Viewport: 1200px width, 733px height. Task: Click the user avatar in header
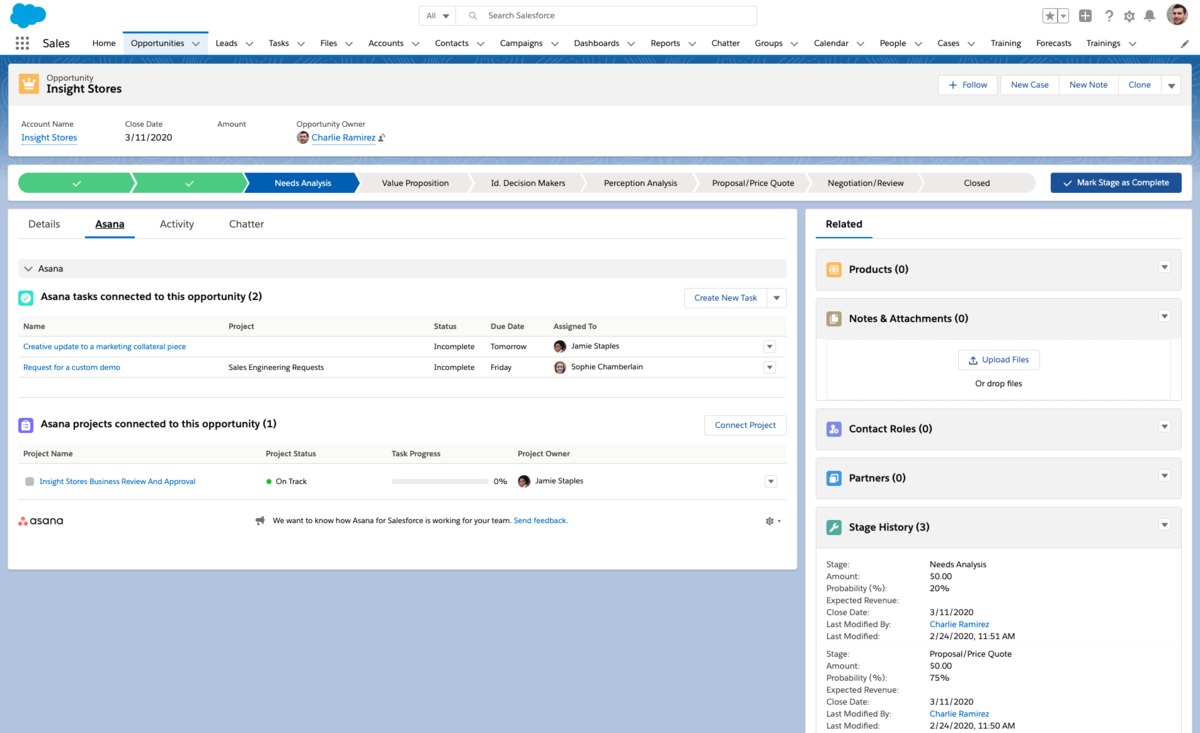[x=1177, y=16]
